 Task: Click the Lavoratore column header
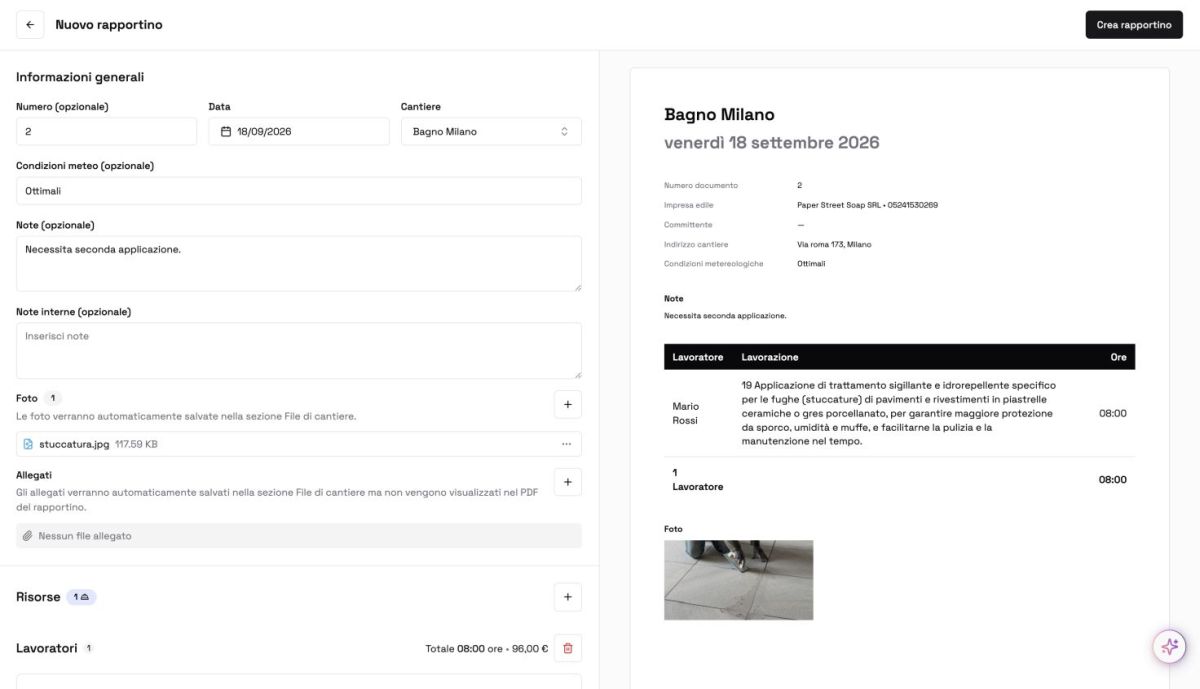coord(698,357)
